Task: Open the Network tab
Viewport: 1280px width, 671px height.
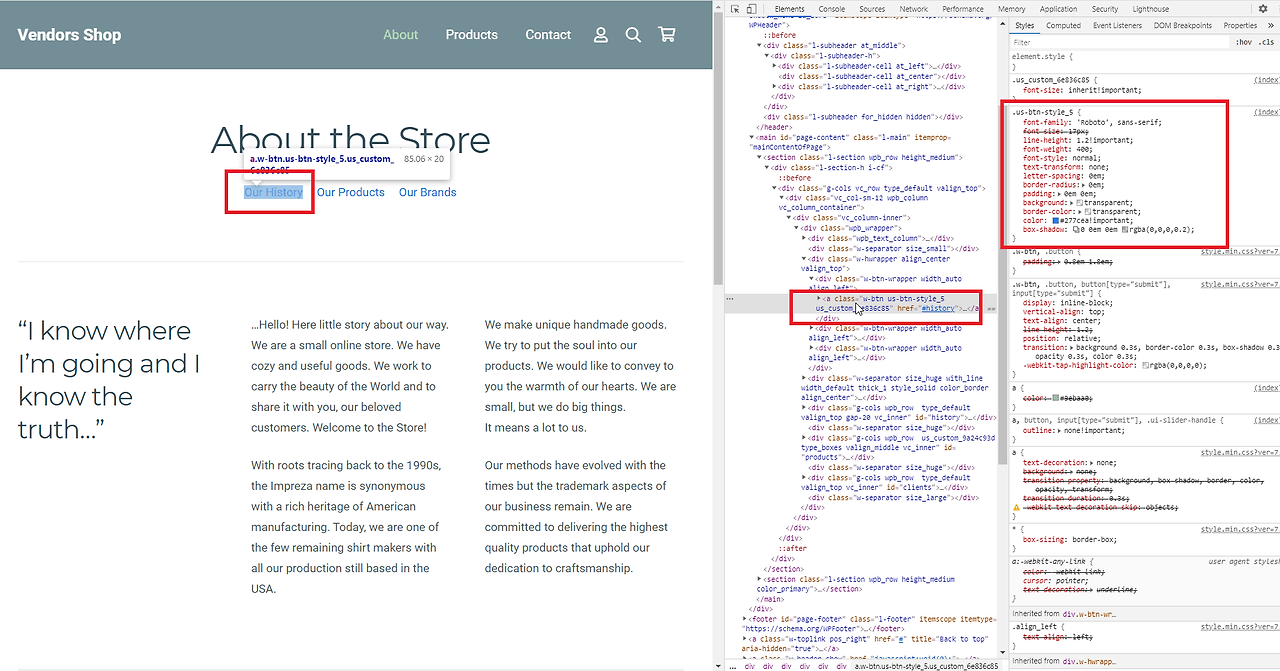Action: pos(913,9)
